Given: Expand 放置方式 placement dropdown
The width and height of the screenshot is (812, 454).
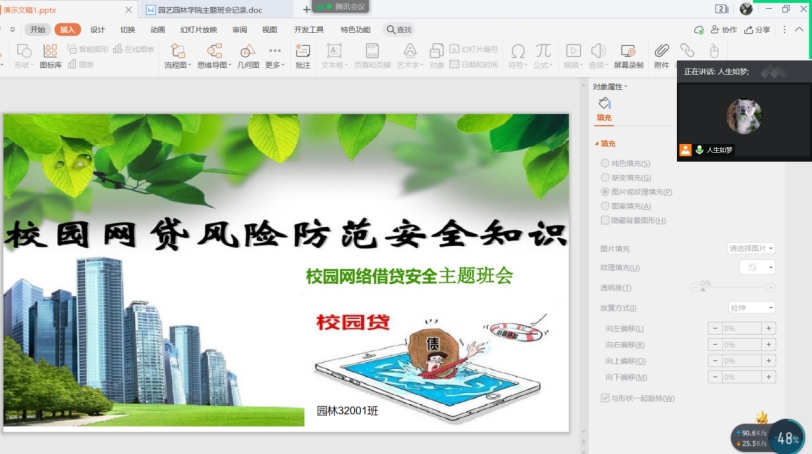Looking at the screenshot, I should [x=751, y=308].
